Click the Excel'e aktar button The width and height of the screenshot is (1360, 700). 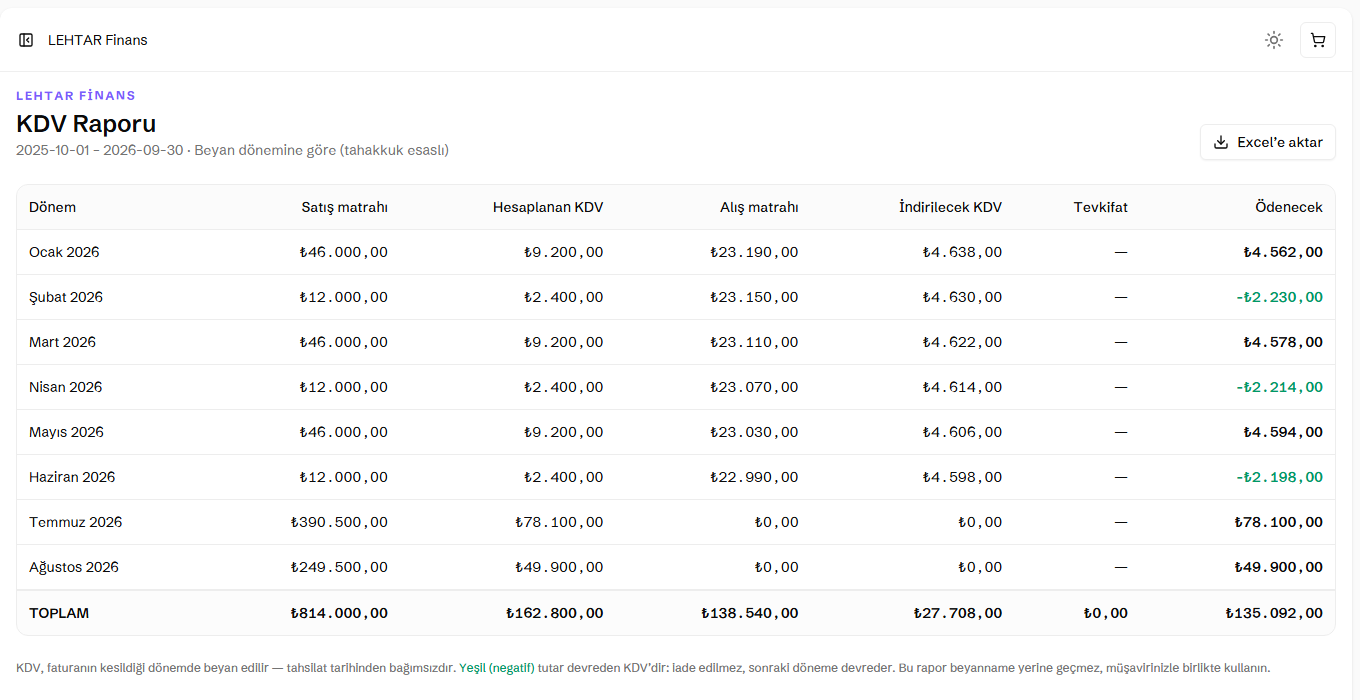tap(1268, 142)
